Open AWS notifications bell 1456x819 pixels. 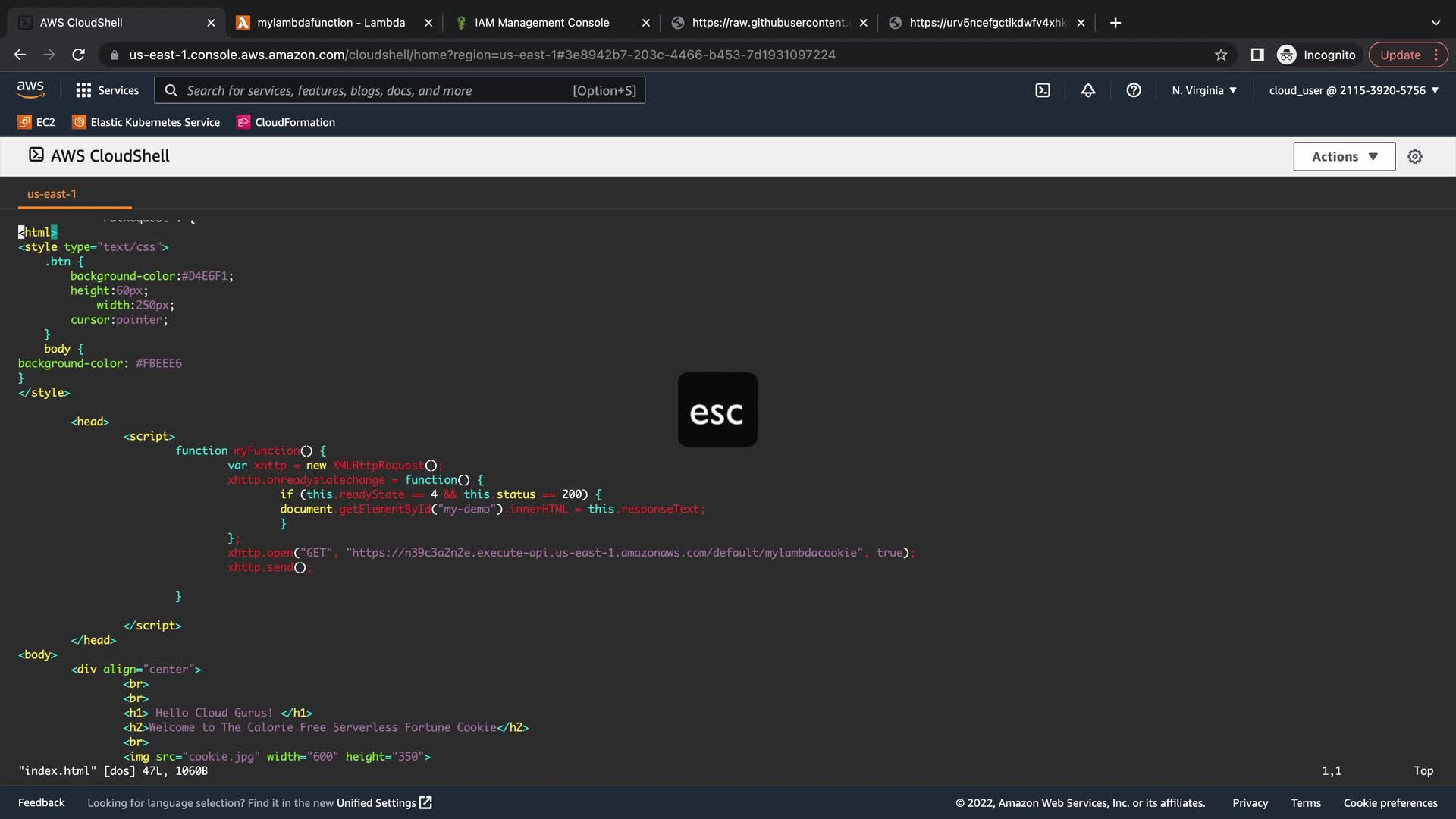pos(1088,90)
